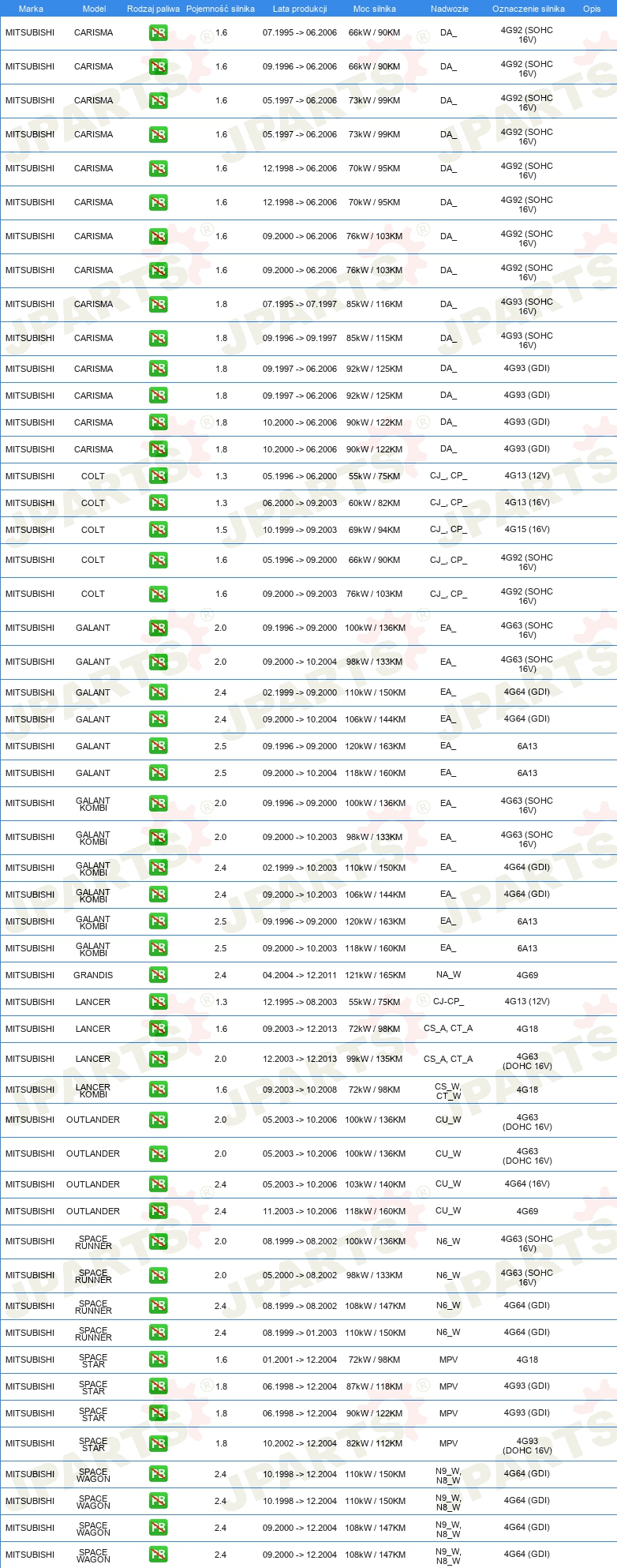Select the 4G13 (16V) engine code cell
The image size is (617, 1568).
pos(527,503)
